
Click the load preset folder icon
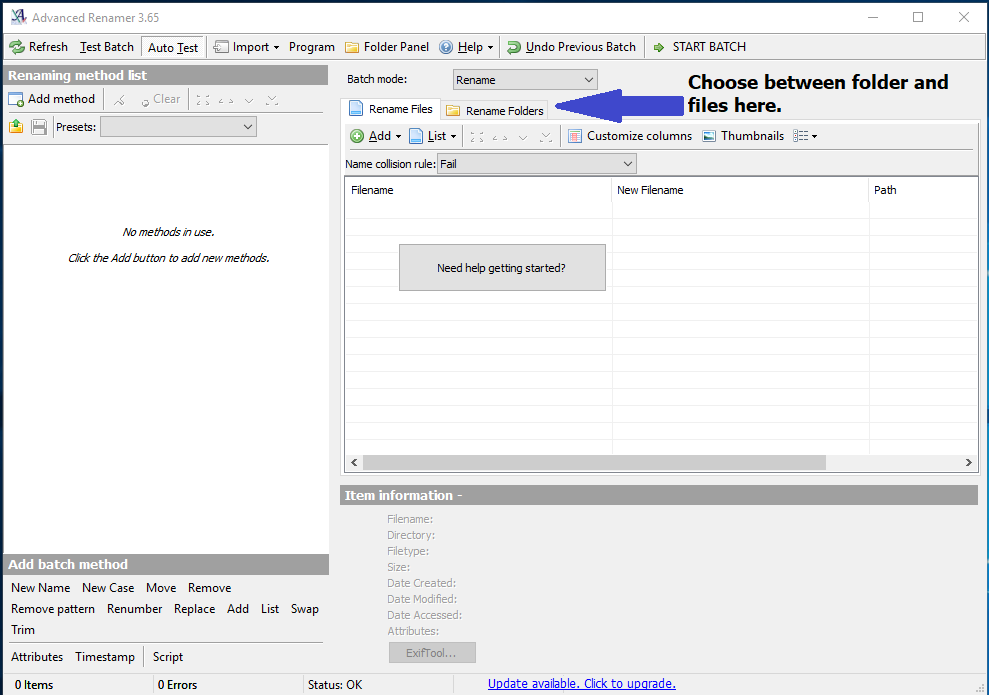[16, 127]
